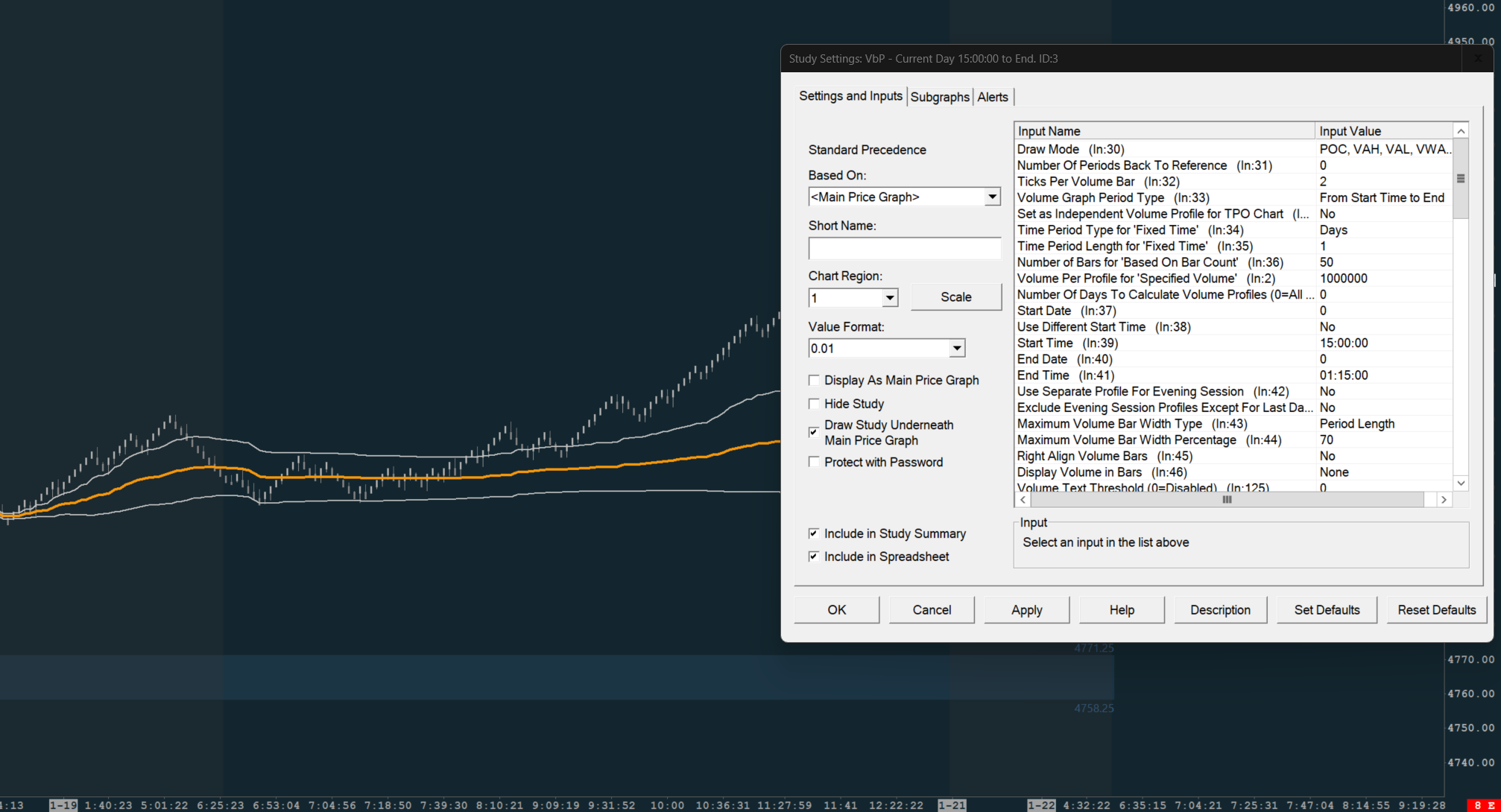Click the Scale button
1501x812 pixels.
(955, 296)
